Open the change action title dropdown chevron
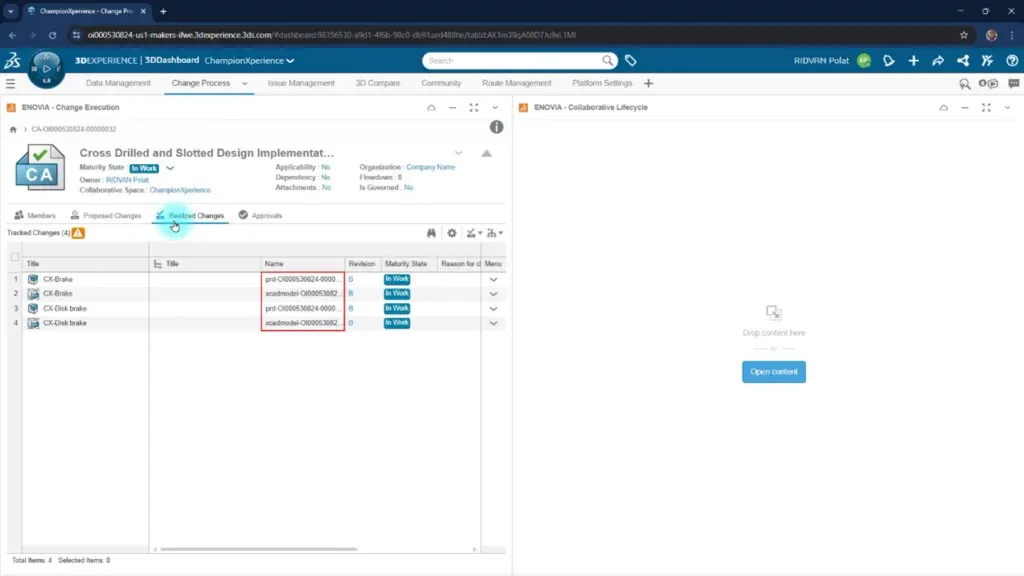 [x=458, y=153]
